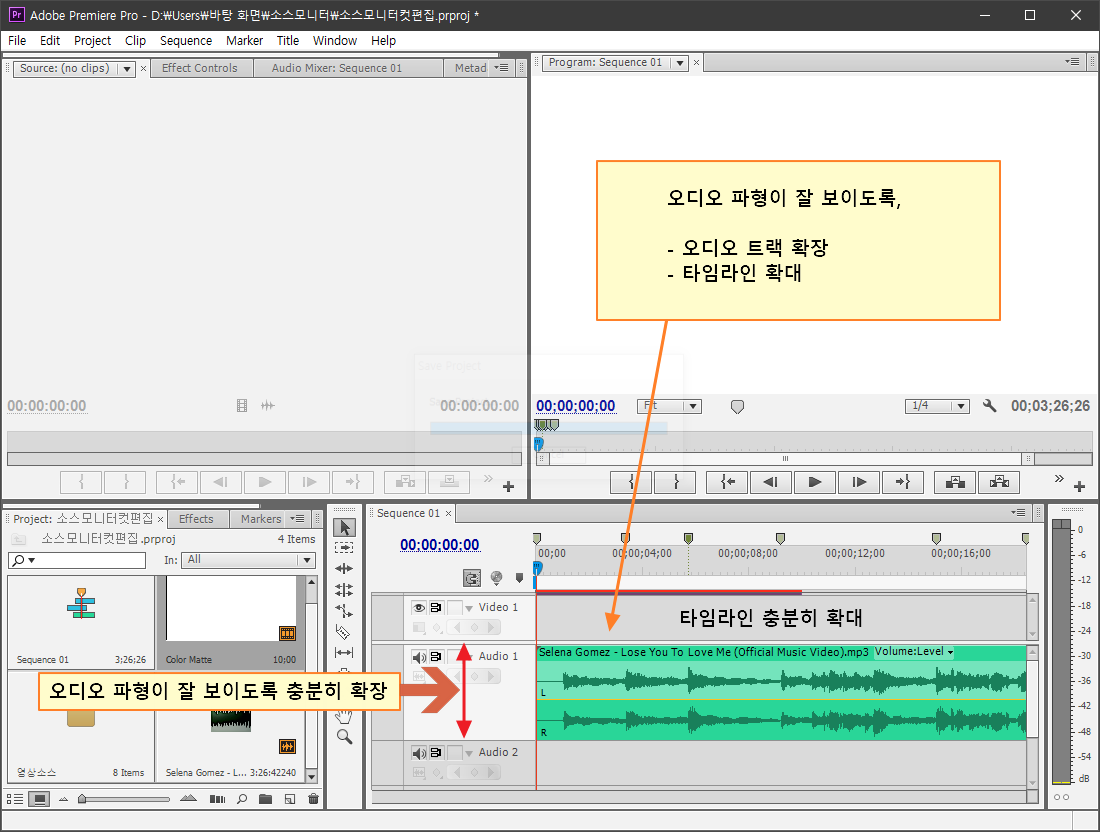Click the timeline timecode 00;00;00;00

tap(440, 545)
